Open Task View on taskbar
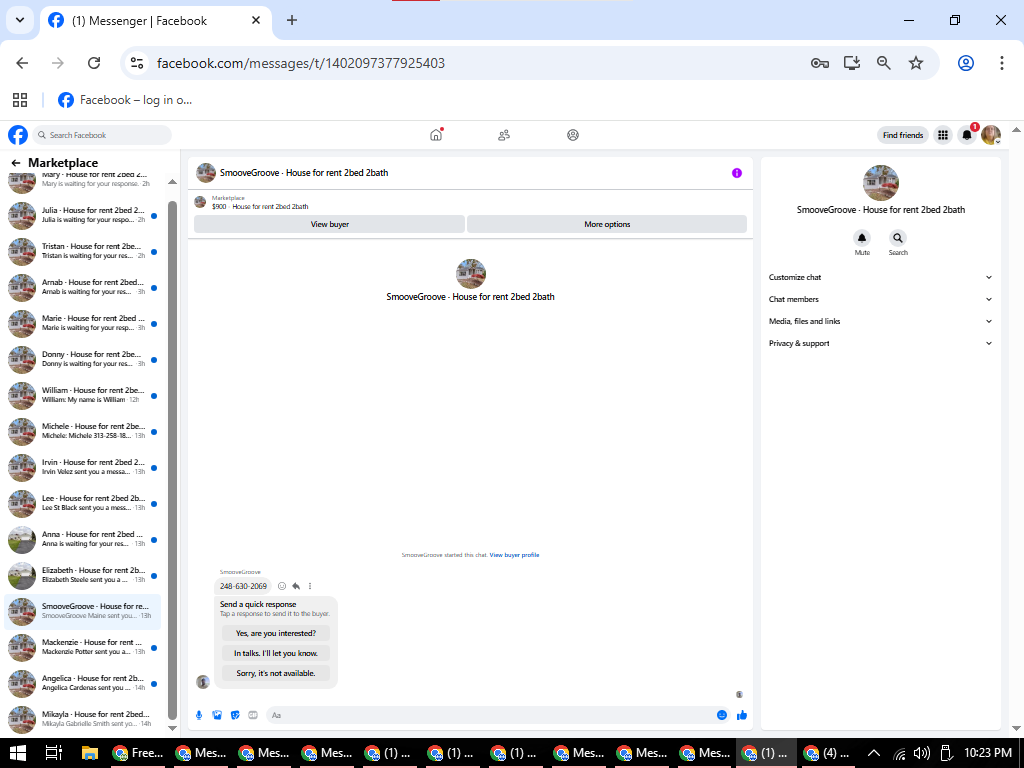The height and width of the screenshot is (768, 1024). (54, 753)
